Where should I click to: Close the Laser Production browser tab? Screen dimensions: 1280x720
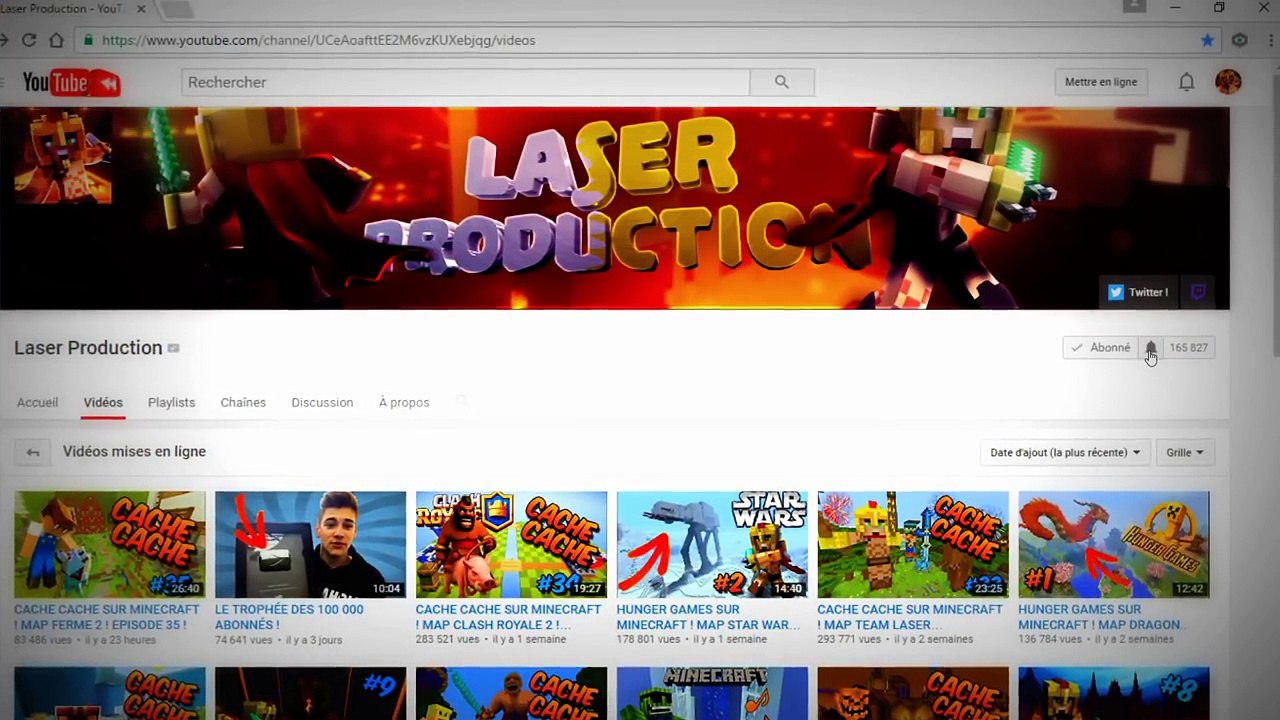[141, 9]
